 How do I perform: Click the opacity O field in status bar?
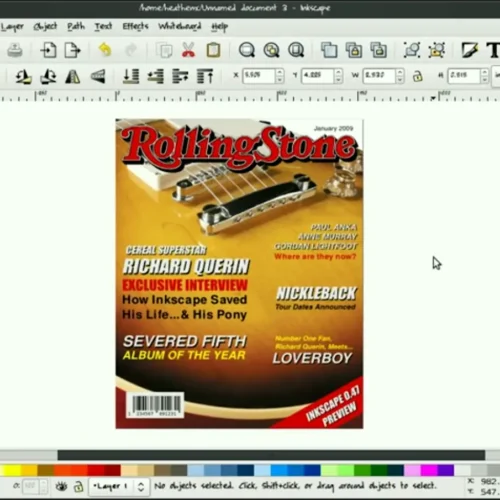(30, 487)
